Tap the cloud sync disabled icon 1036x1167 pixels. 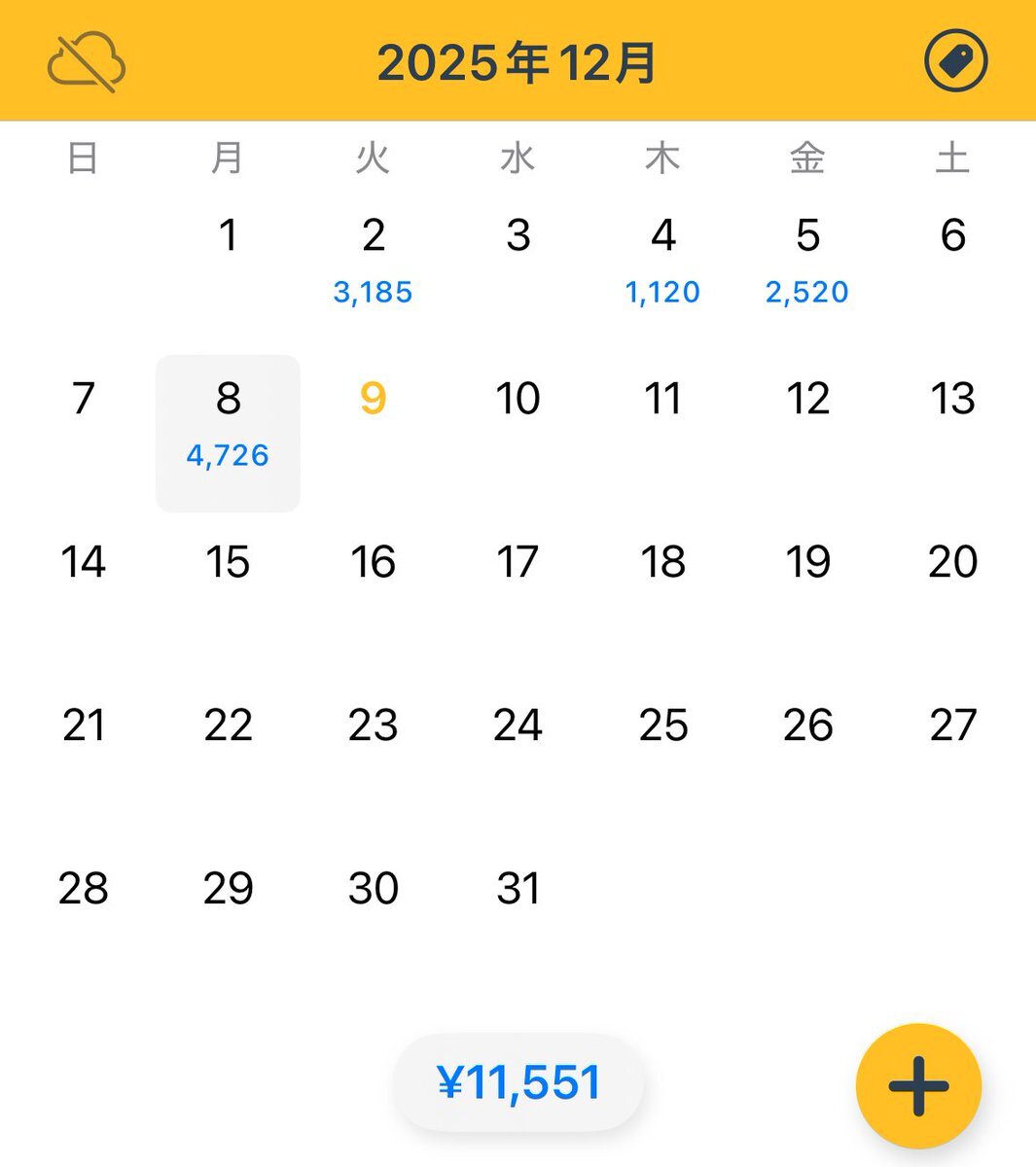point(87,63)
